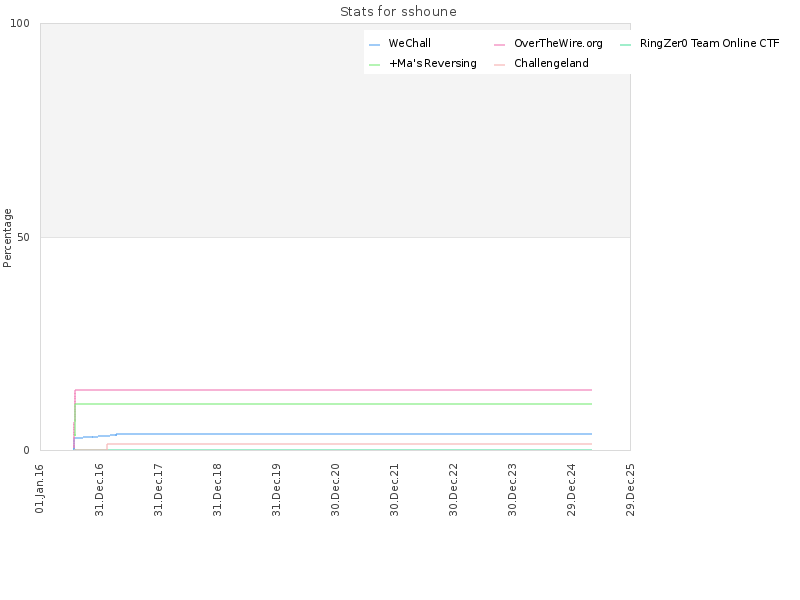This screenshot has height=600, width=800.
Task: Click the +Ma's Reversing legend label
Action: (433, 63)
